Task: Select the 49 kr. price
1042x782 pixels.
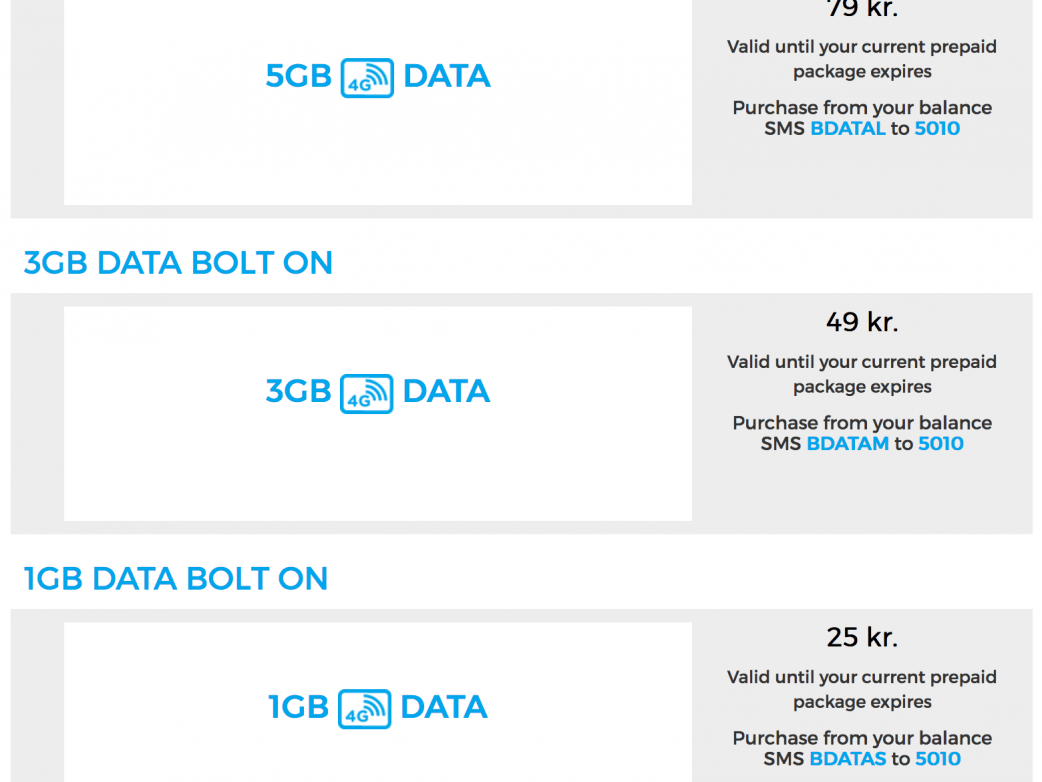Action: point(862,322)
